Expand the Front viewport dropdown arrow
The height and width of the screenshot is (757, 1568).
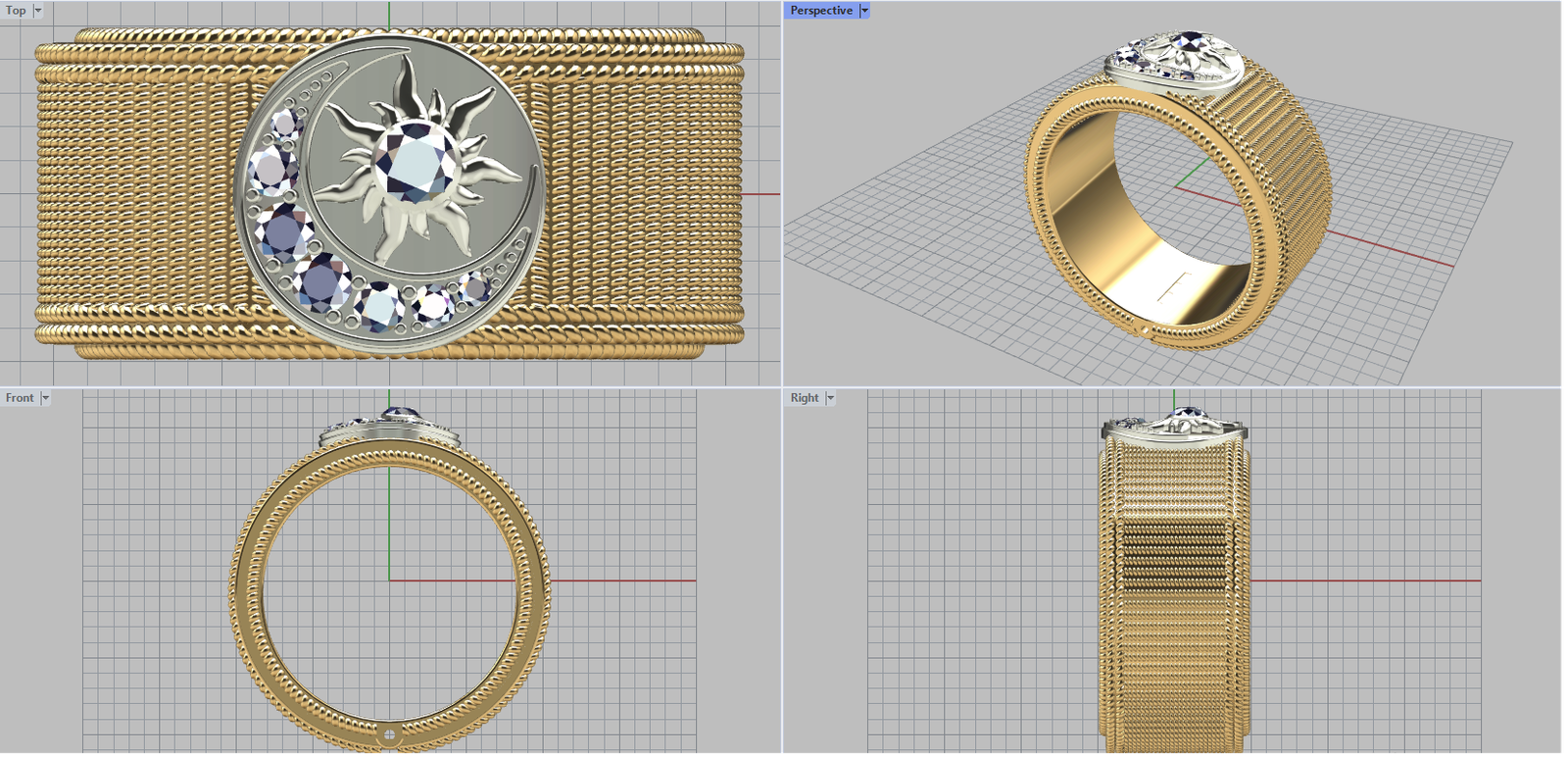(x=45, y=398)
